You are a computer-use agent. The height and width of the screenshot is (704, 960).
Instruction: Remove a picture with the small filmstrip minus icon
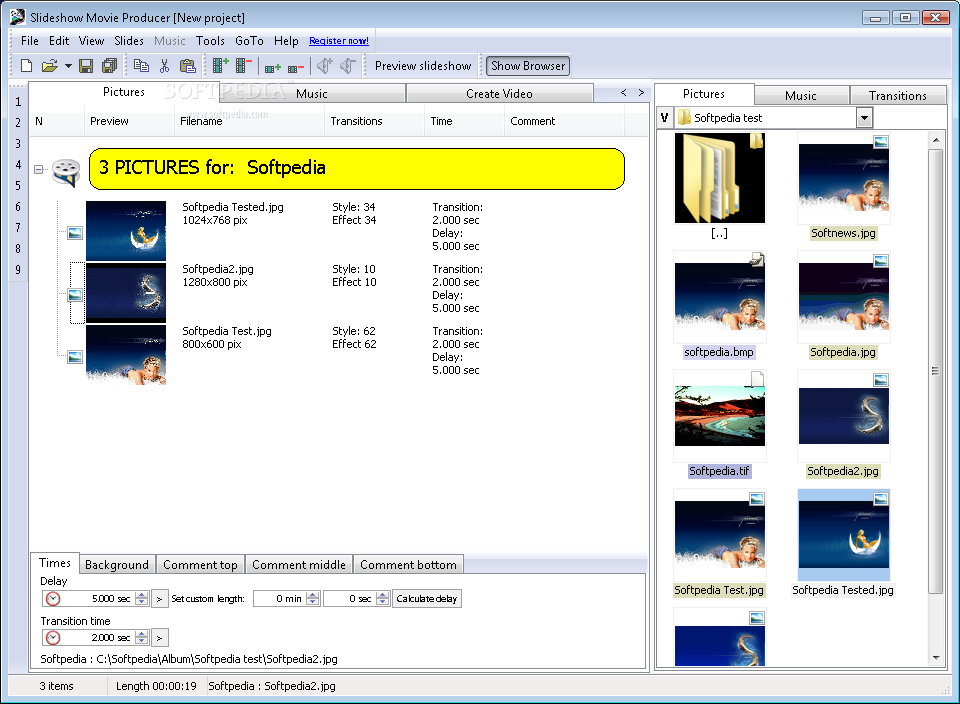pos(296,67)
